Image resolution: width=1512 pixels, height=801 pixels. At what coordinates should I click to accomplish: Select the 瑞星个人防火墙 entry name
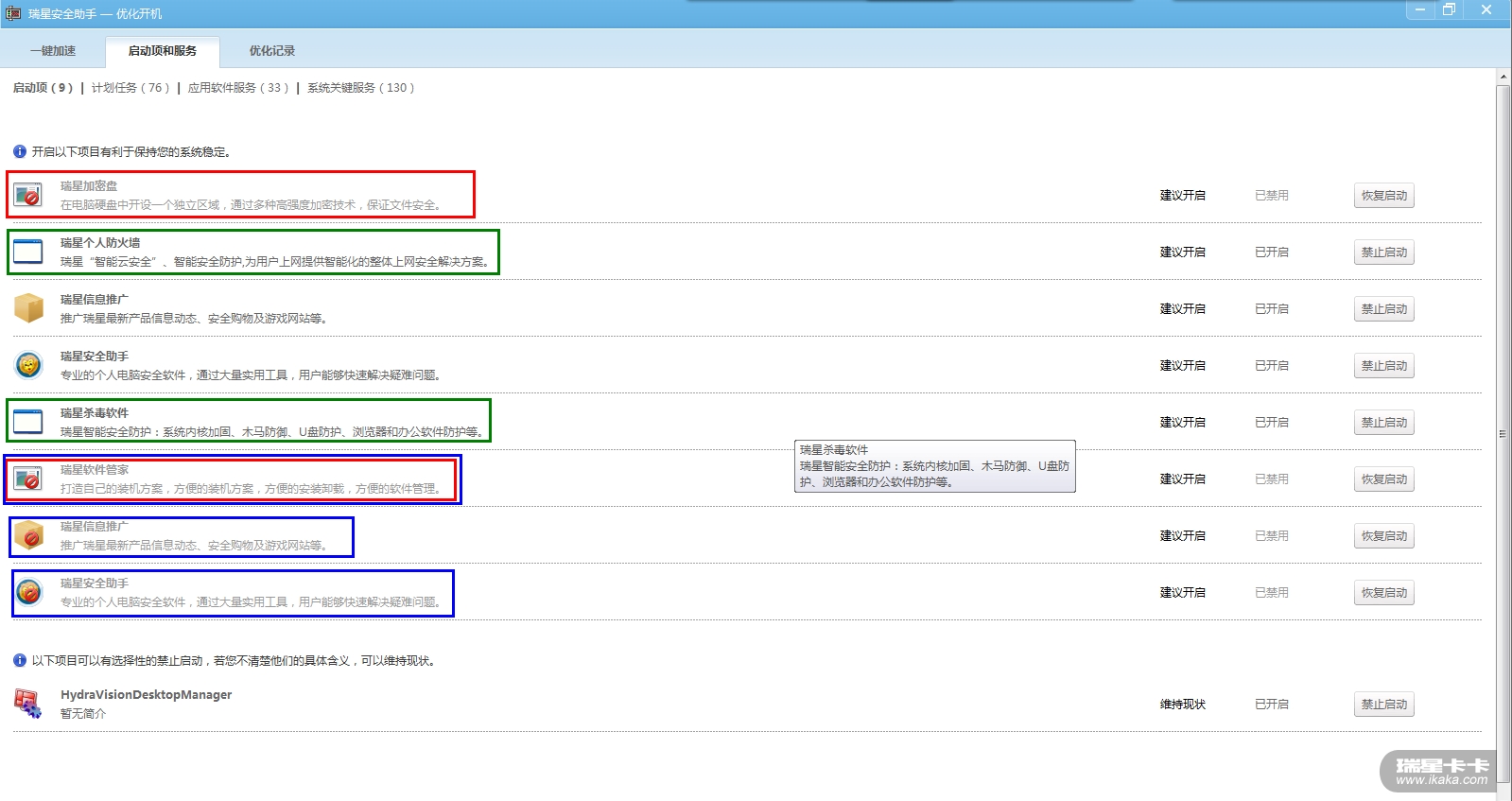(x=100, y=243)
